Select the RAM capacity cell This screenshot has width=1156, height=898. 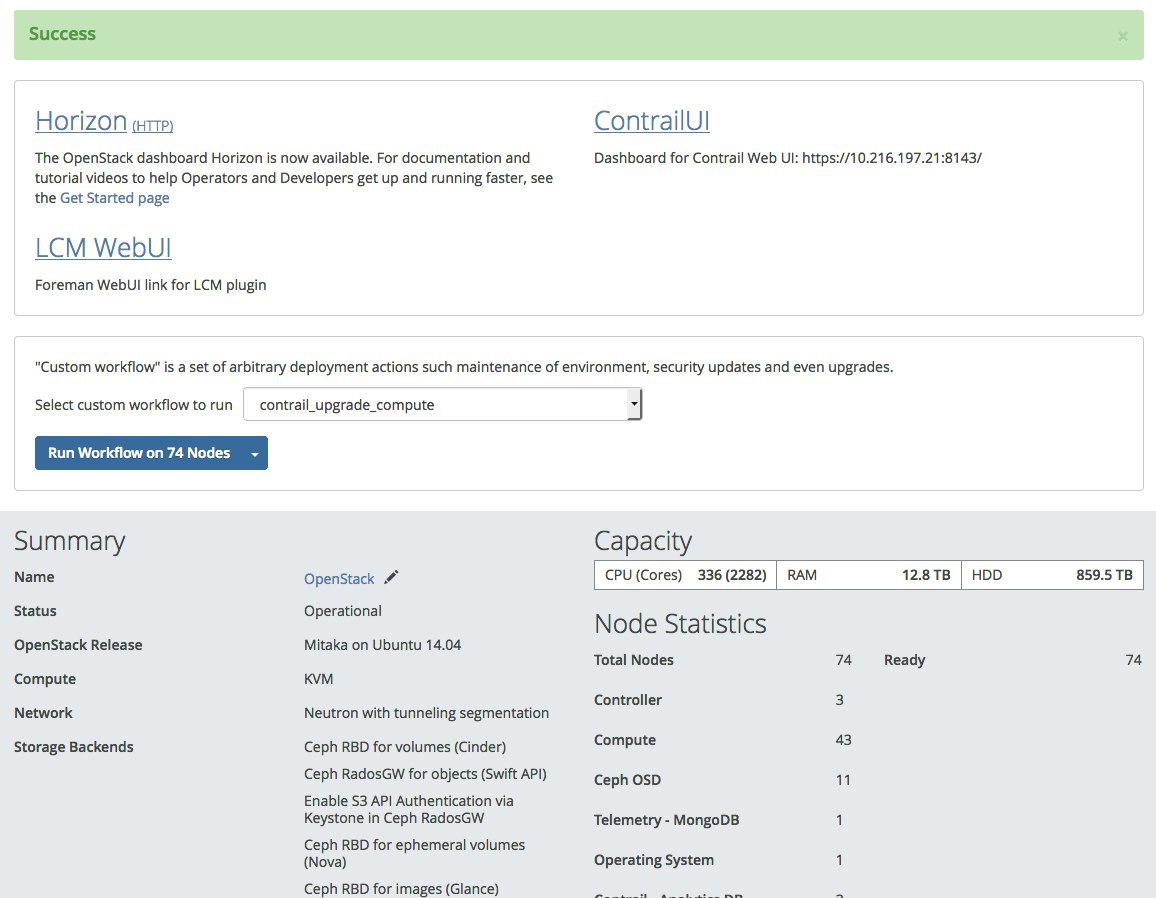pyautogui.click(x=868, y=575)
